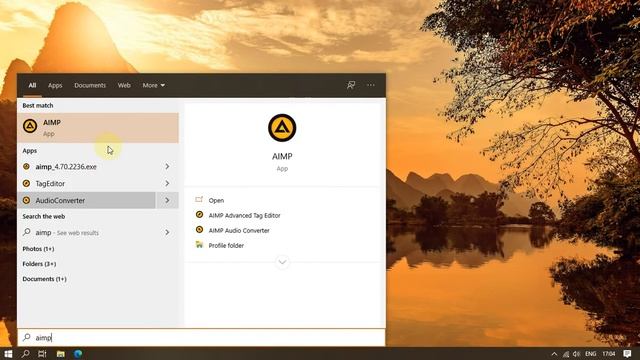Open the three-dot options menu in search header
This screenshot has height=360, width=640.
tap(370, 85)
